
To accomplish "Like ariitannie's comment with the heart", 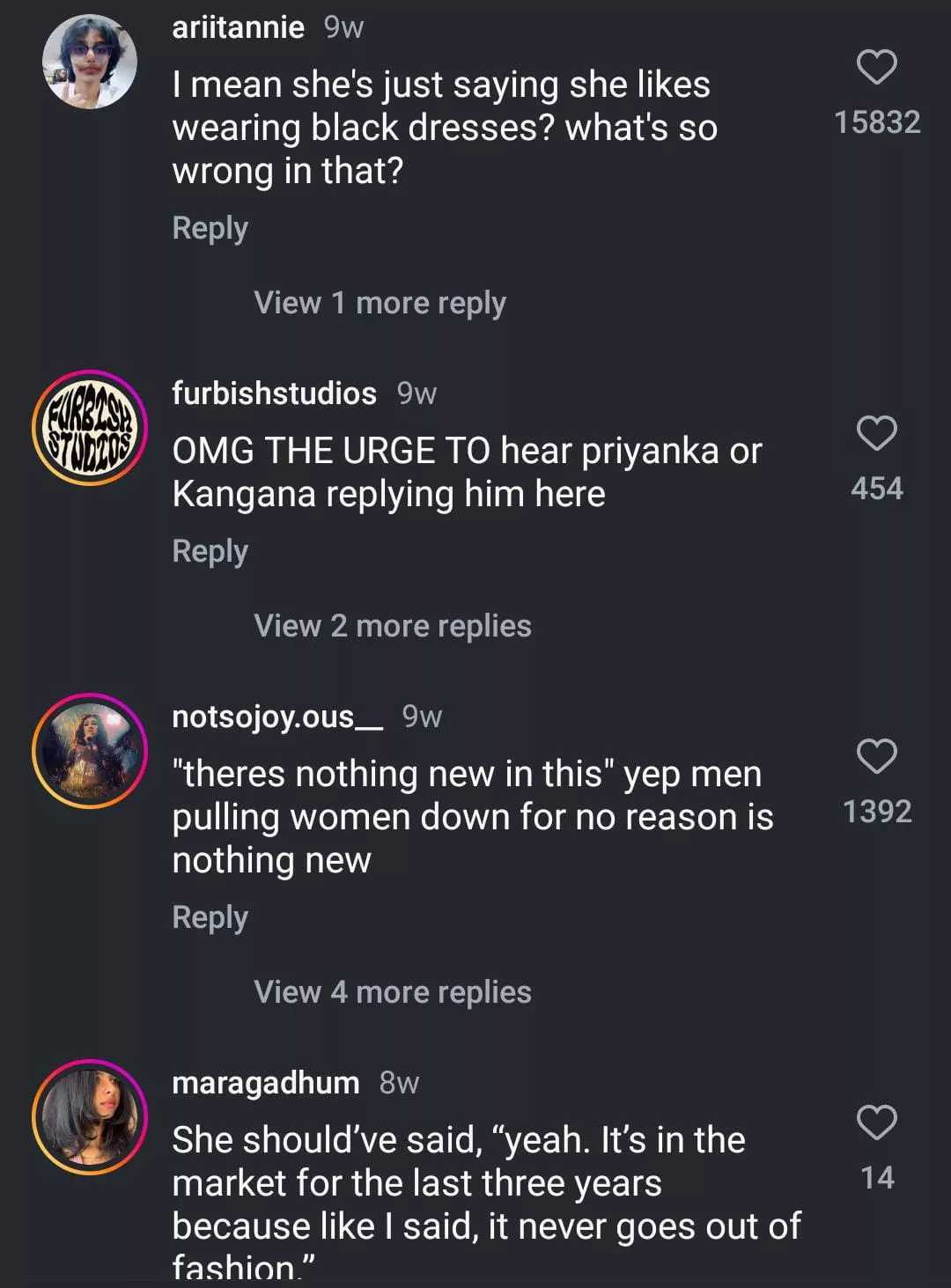I will 877,68.
